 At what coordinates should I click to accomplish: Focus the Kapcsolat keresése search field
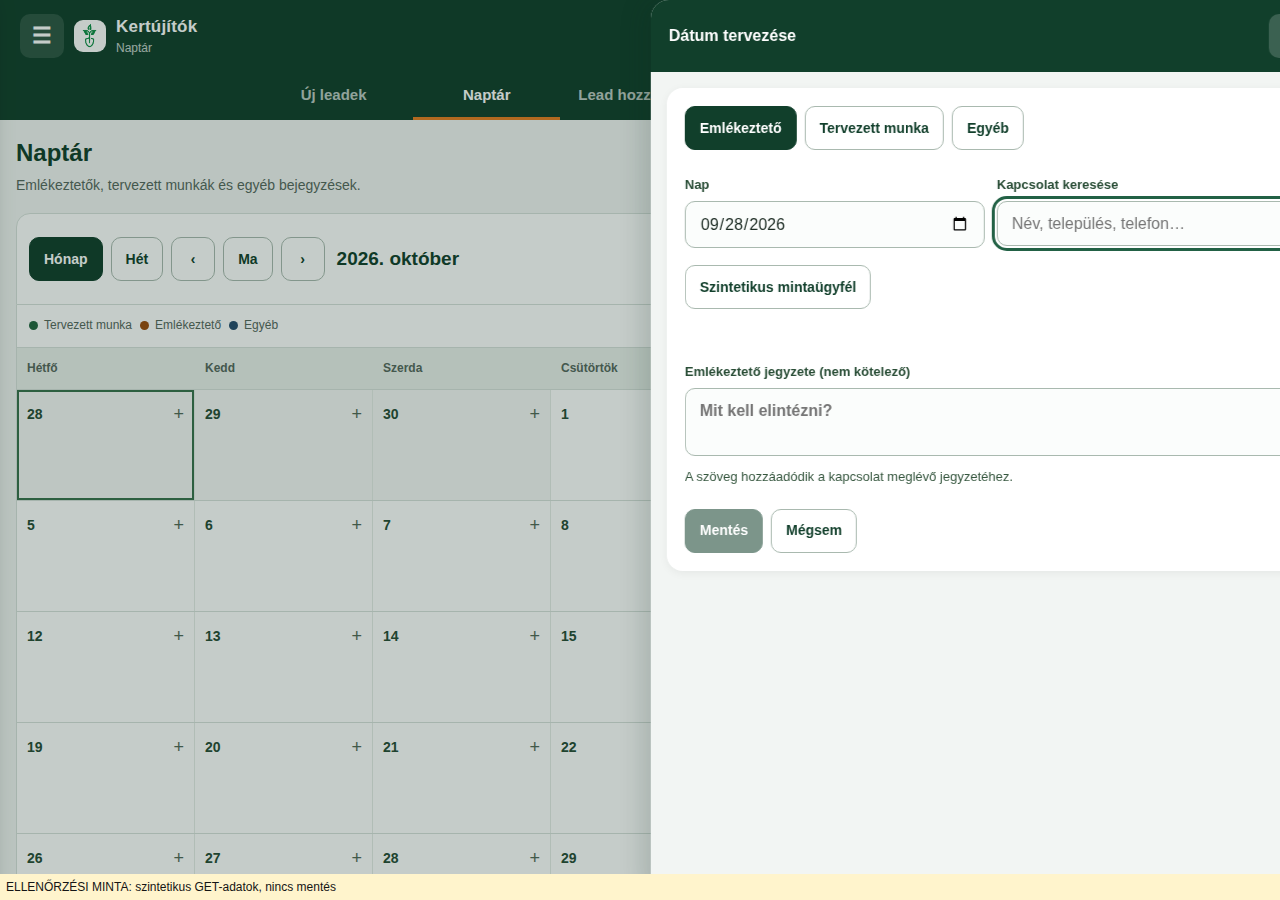[x=1139, y=224]
